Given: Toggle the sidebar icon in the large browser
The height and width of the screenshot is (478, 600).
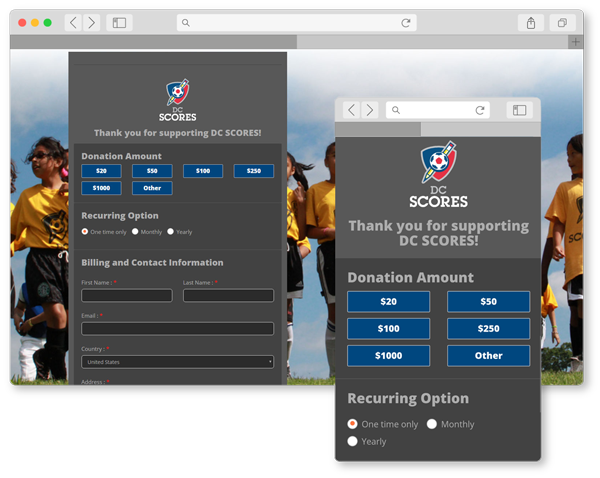Looking at the screenshot, I should [x=119, y=23].
